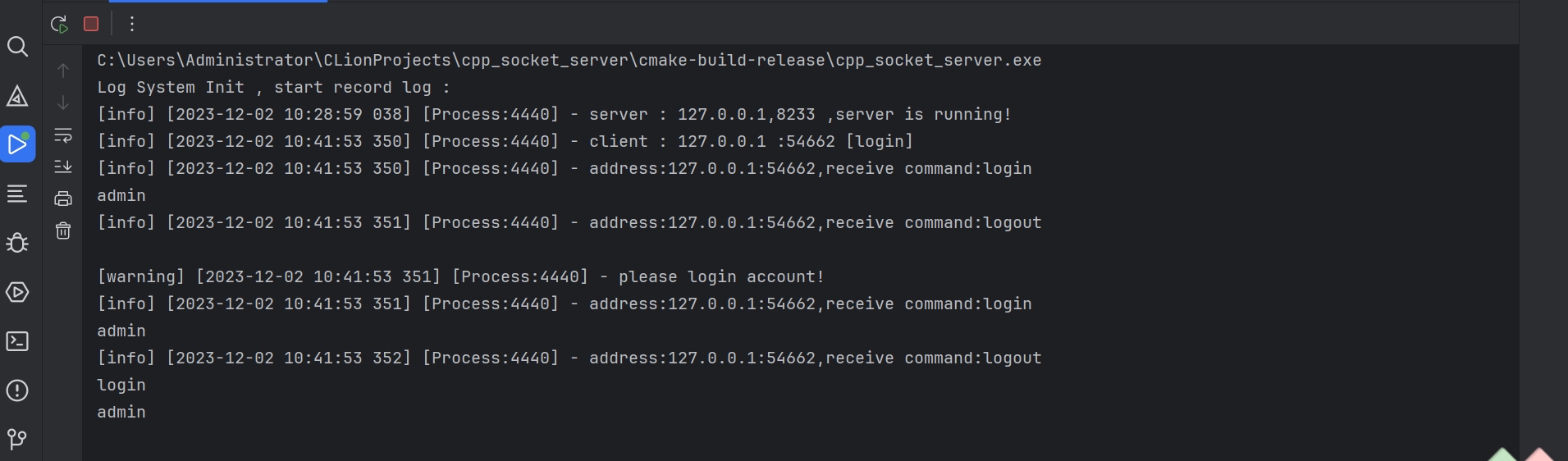1568x461 pixels.
Task: Open the Git version control window
Action: point(17,439)
